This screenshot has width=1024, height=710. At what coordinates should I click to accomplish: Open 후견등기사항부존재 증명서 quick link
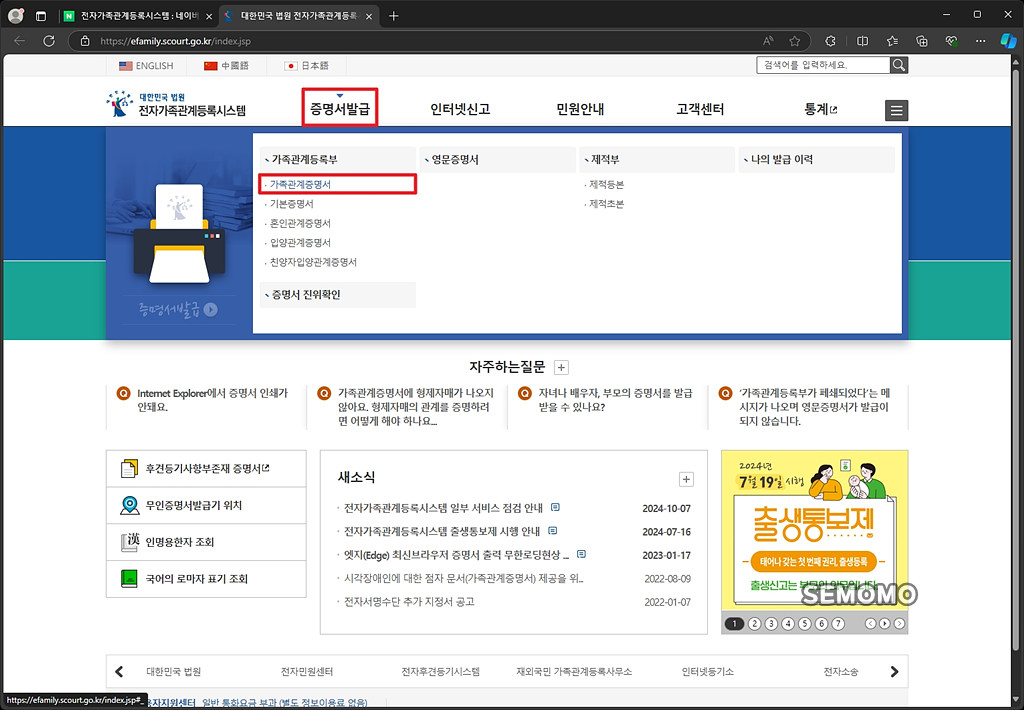point(206,468)
